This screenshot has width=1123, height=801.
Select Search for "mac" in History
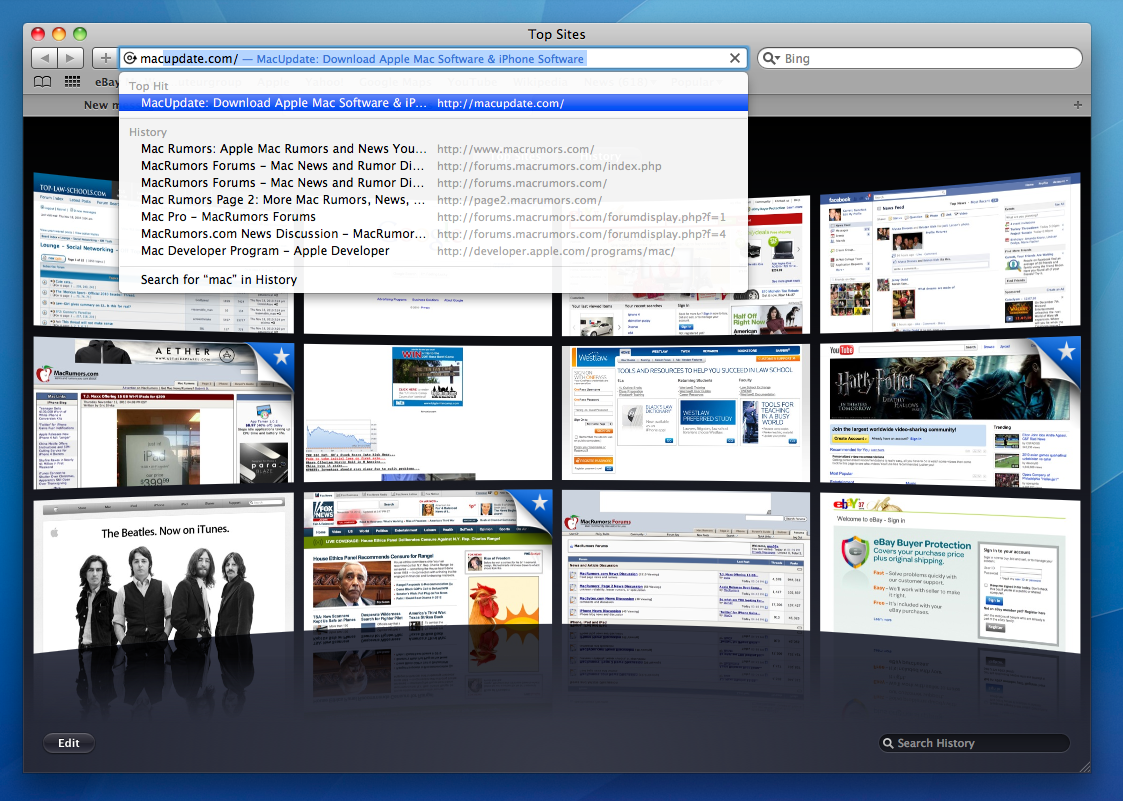433,280
